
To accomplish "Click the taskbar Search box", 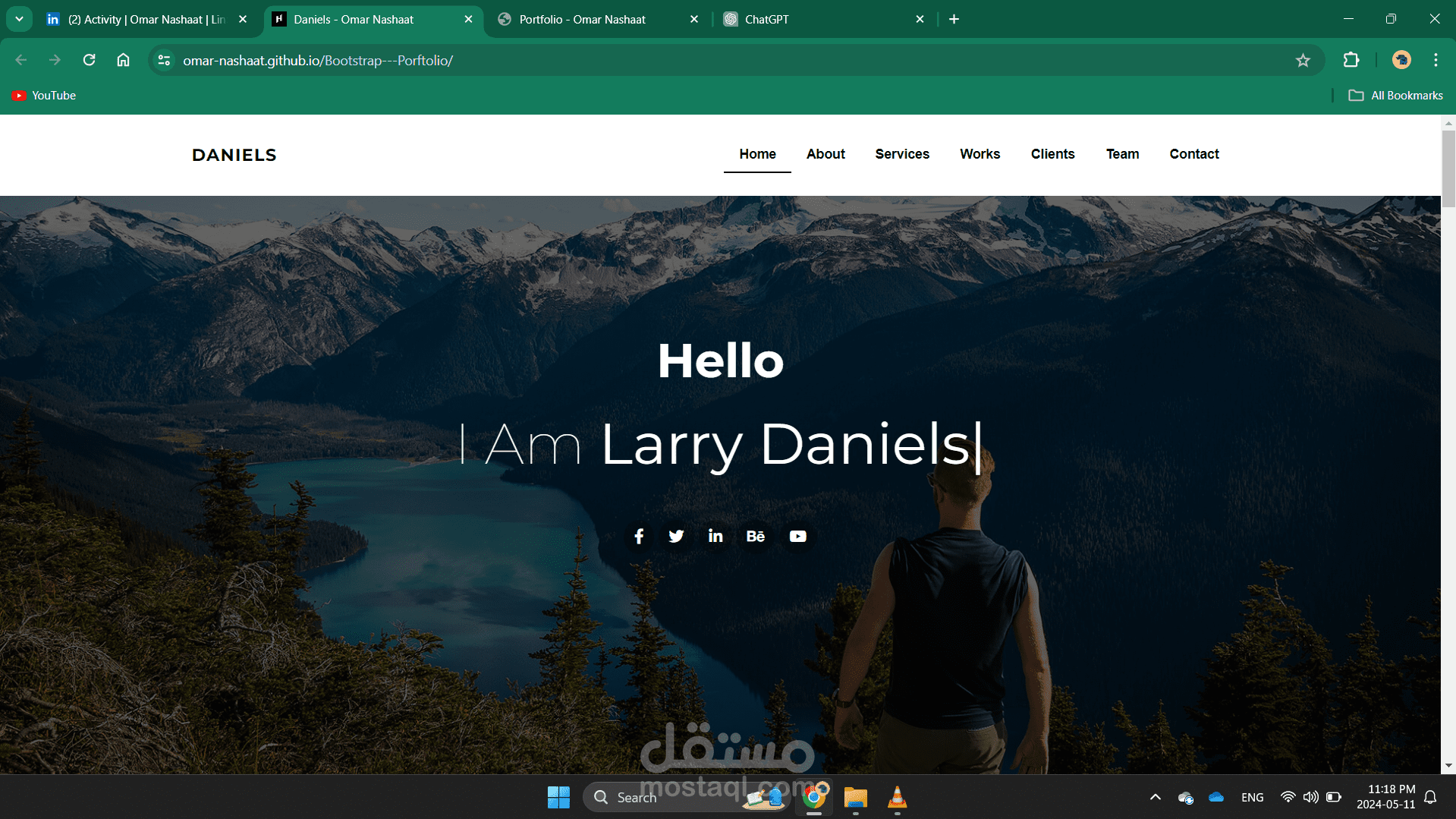I will (x=687, y=797).
